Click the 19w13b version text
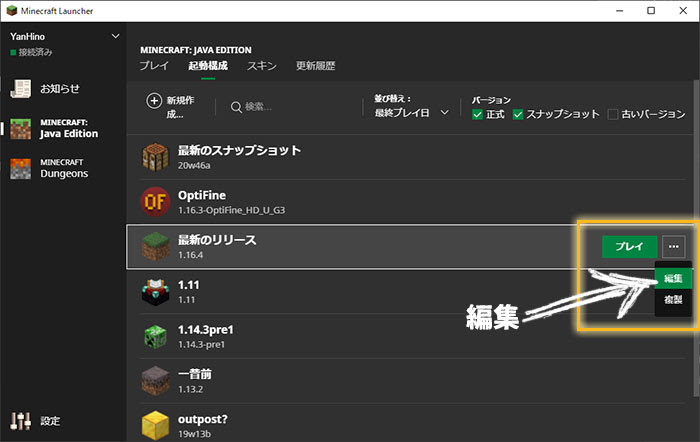 click(194, 434)
